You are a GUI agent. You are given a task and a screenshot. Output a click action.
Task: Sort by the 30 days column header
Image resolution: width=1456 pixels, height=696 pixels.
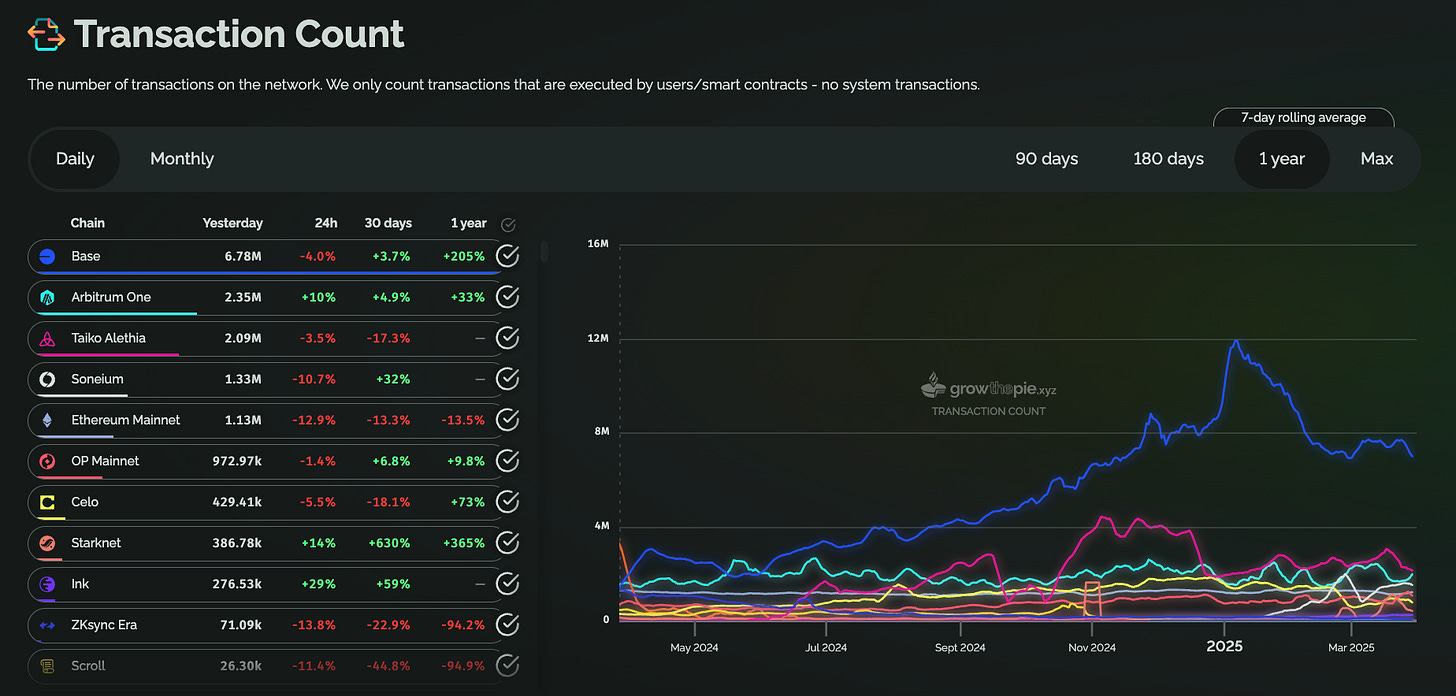(x=387, y=223)
